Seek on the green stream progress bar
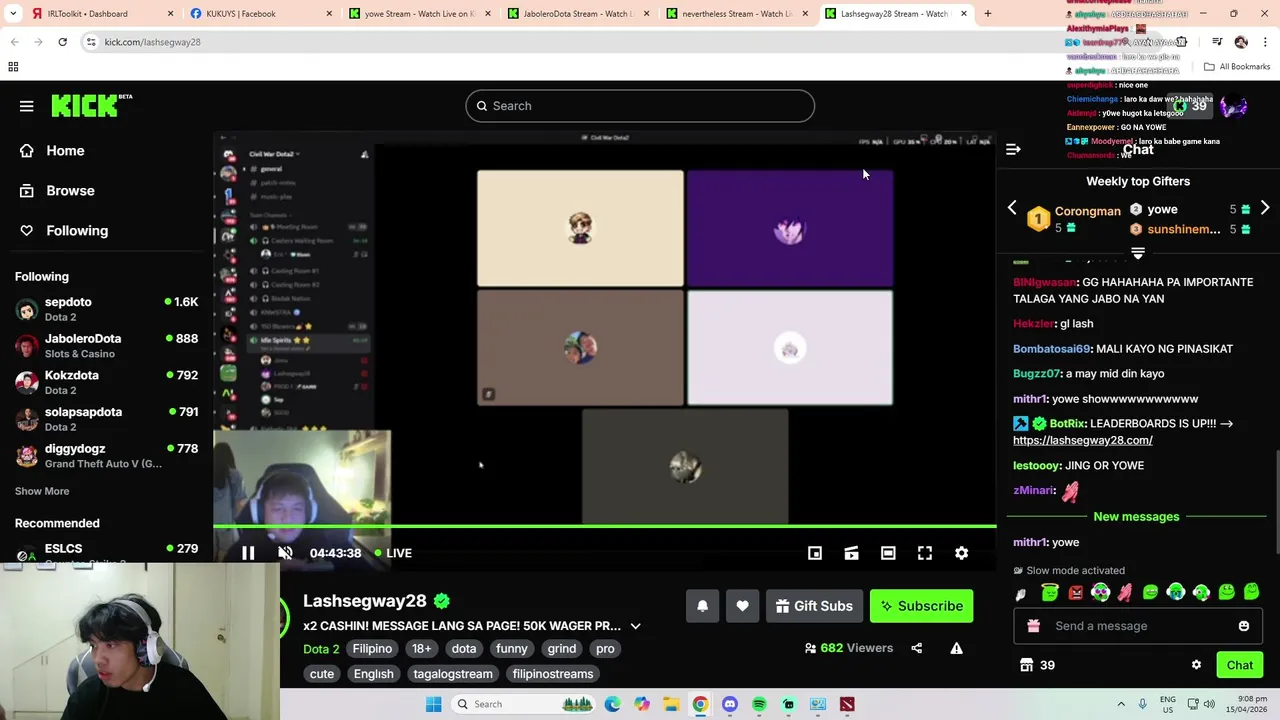The image size is (1280, 720). coord(604,526)
